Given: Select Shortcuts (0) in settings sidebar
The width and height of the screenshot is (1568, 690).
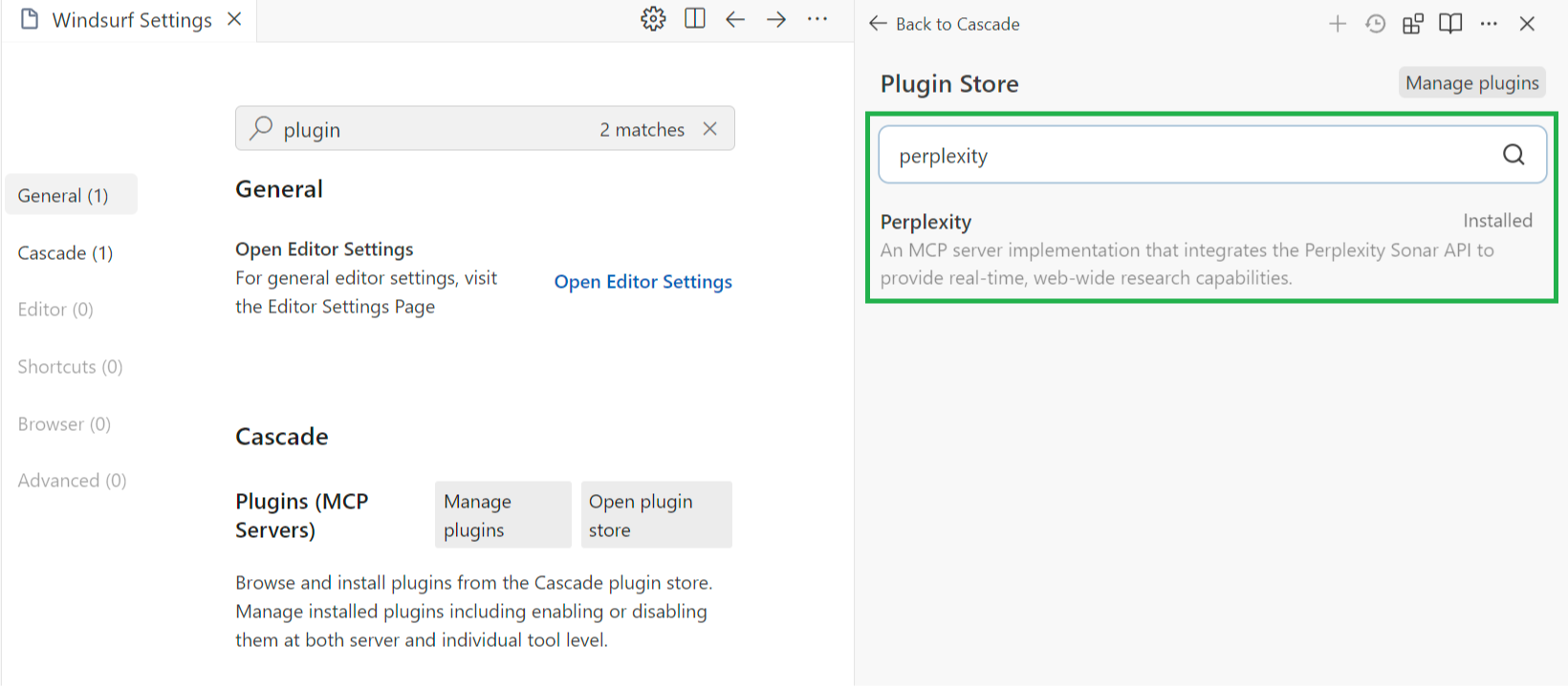Looking at the screenshot, I should (x=70, y=367).
